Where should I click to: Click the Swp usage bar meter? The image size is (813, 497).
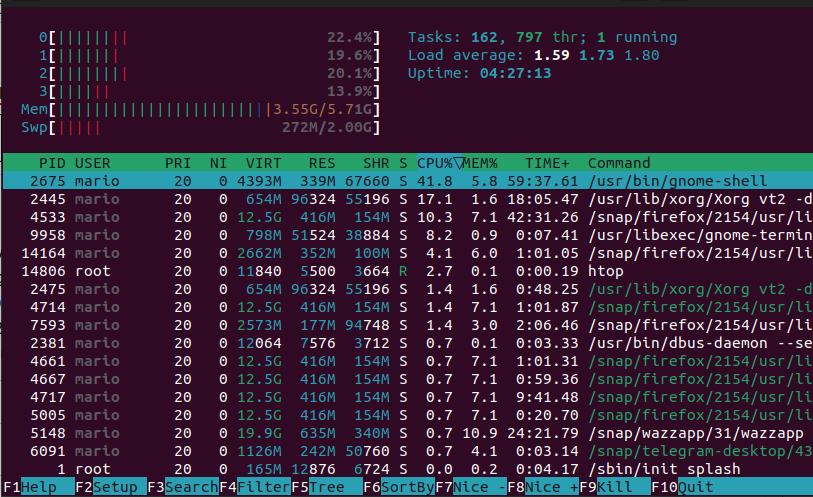click(x=200, y=127)
